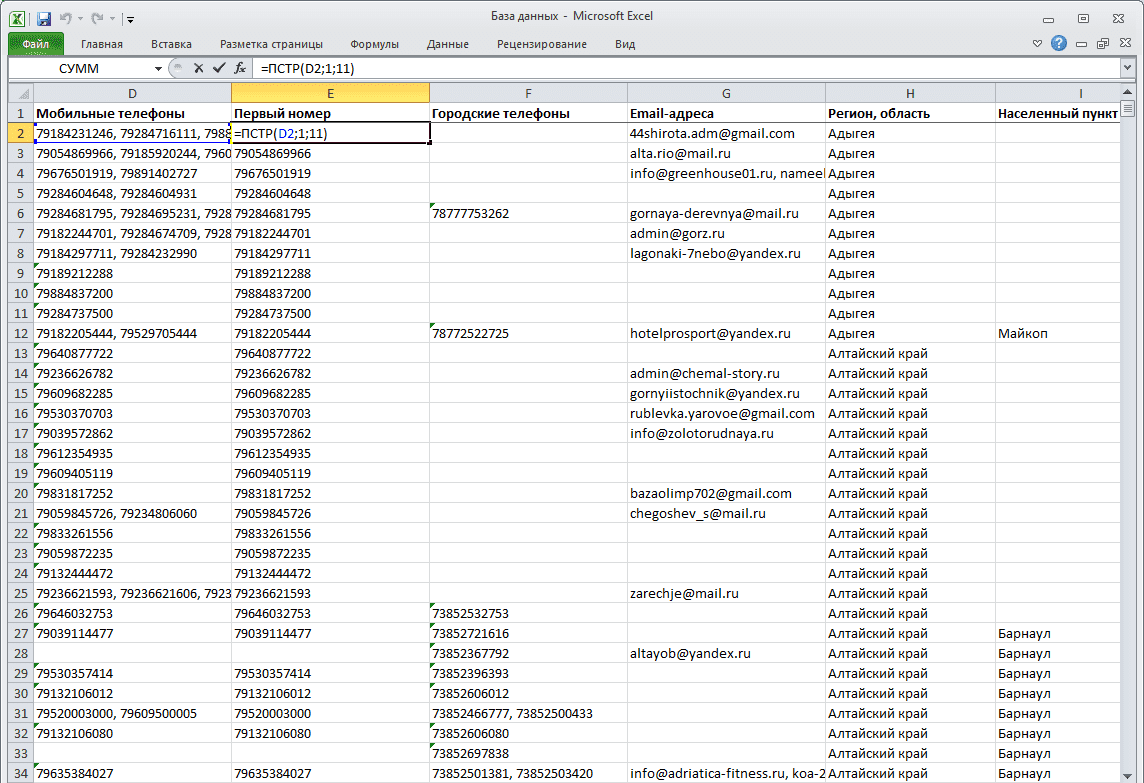The image size is (1144, 783).
Task: Toggle ribbon minimize chevron icon
Action: coord(1037,44)
